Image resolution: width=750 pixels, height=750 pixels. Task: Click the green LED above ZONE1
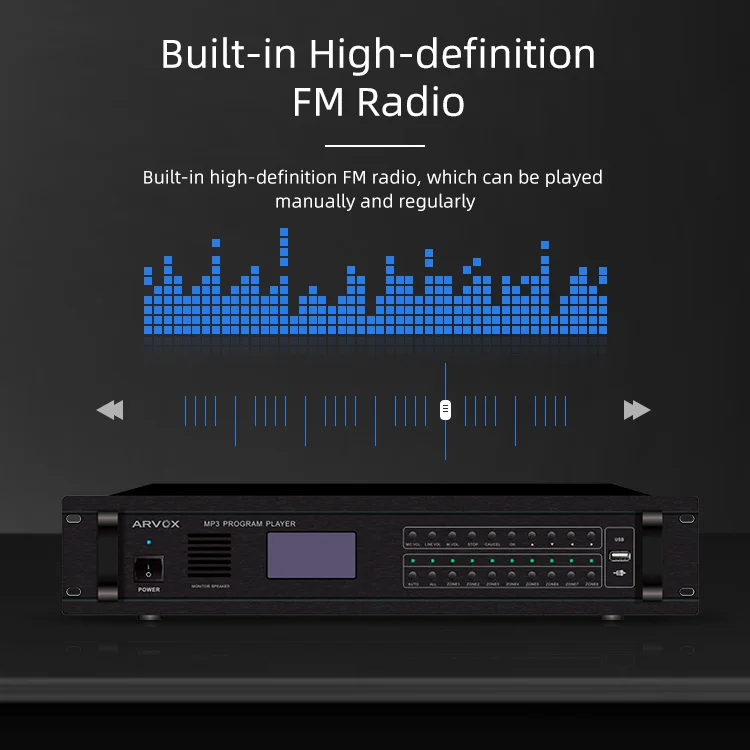452,560
